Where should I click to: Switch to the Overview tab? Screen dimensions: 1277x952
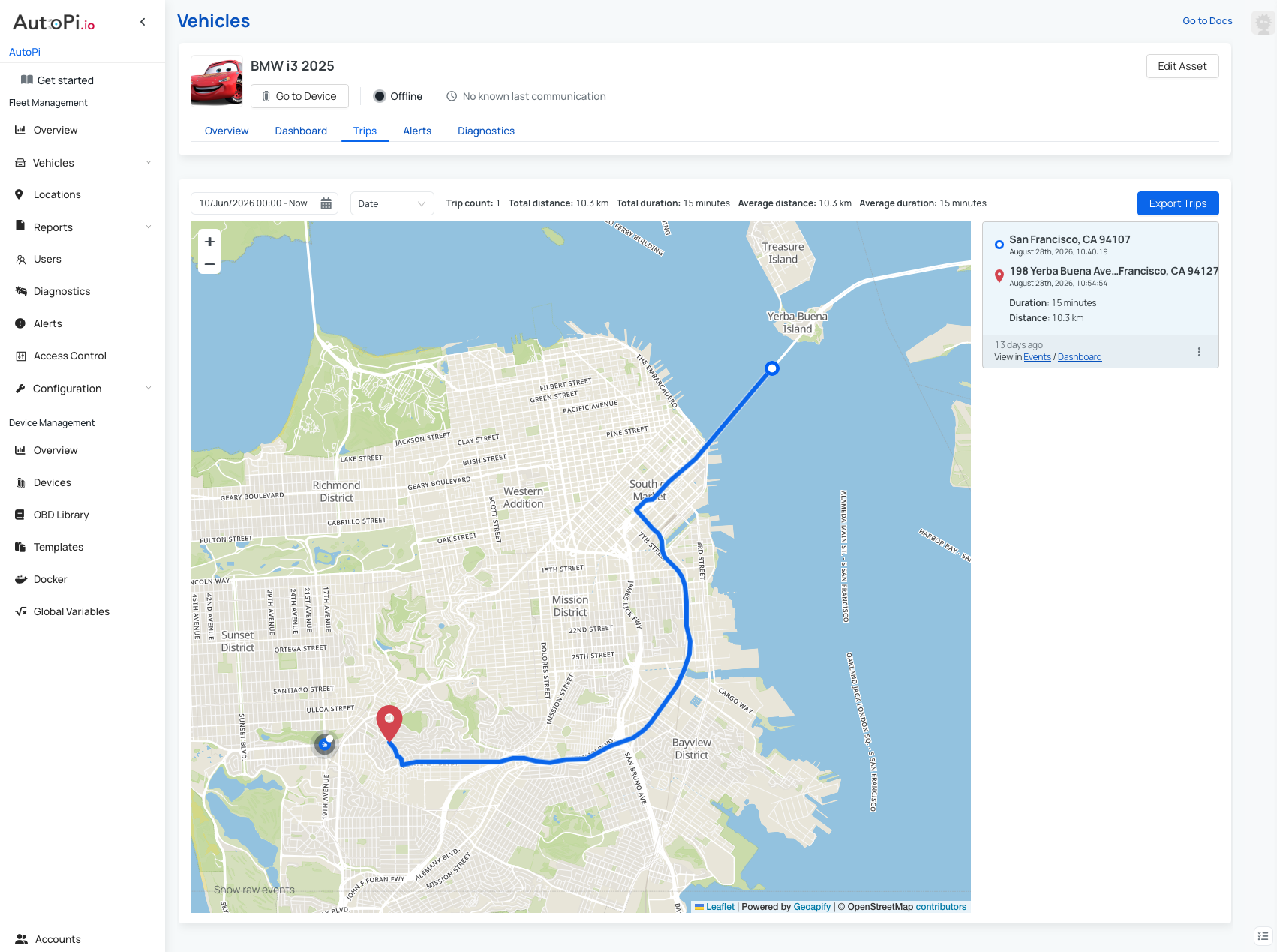[227, 131]
